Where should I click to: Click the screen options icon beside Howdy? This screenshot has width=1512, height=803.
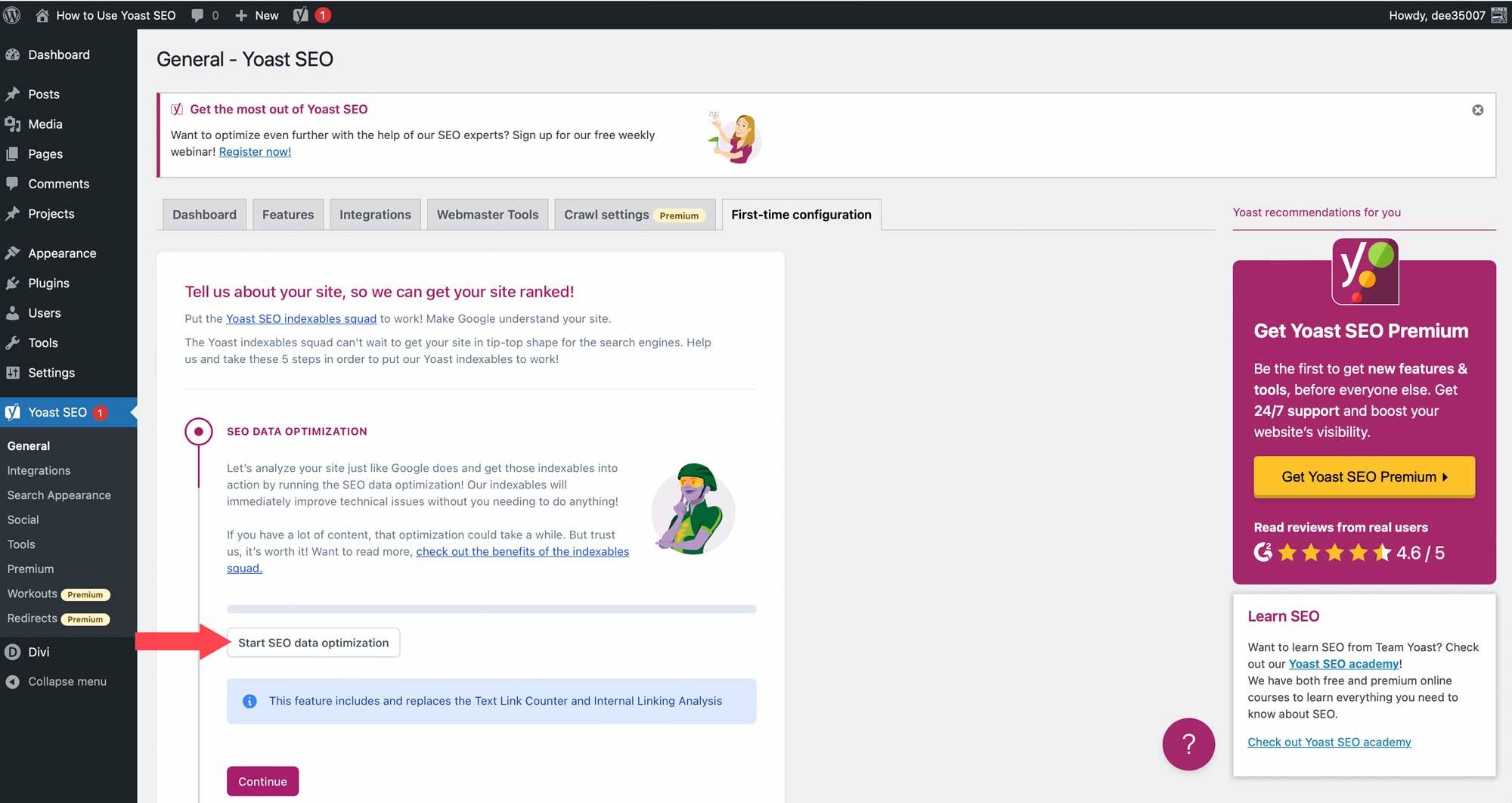[1498, 15]
